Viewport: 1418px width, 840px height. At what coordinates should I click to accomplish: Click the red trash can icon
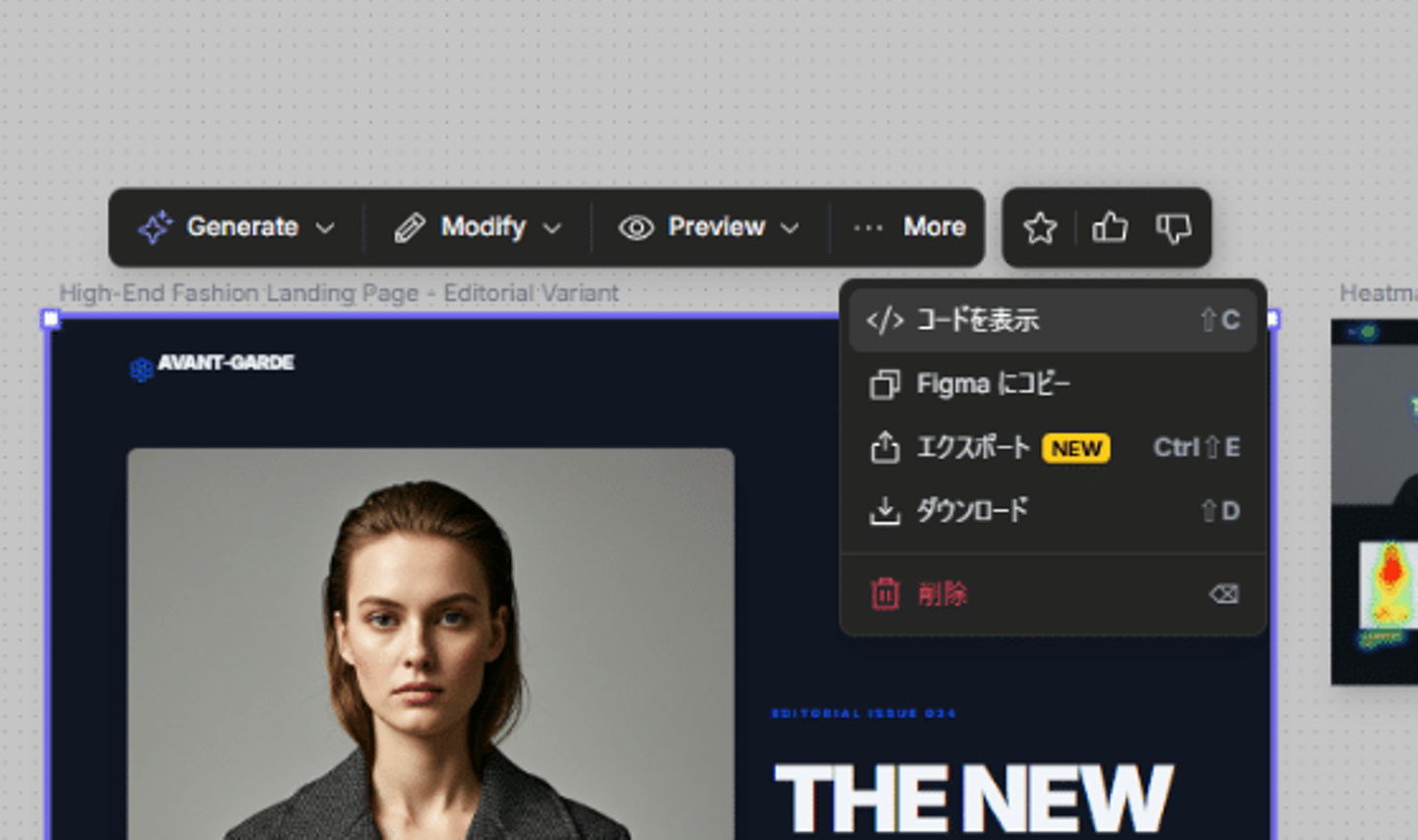[x=884, y=594]
